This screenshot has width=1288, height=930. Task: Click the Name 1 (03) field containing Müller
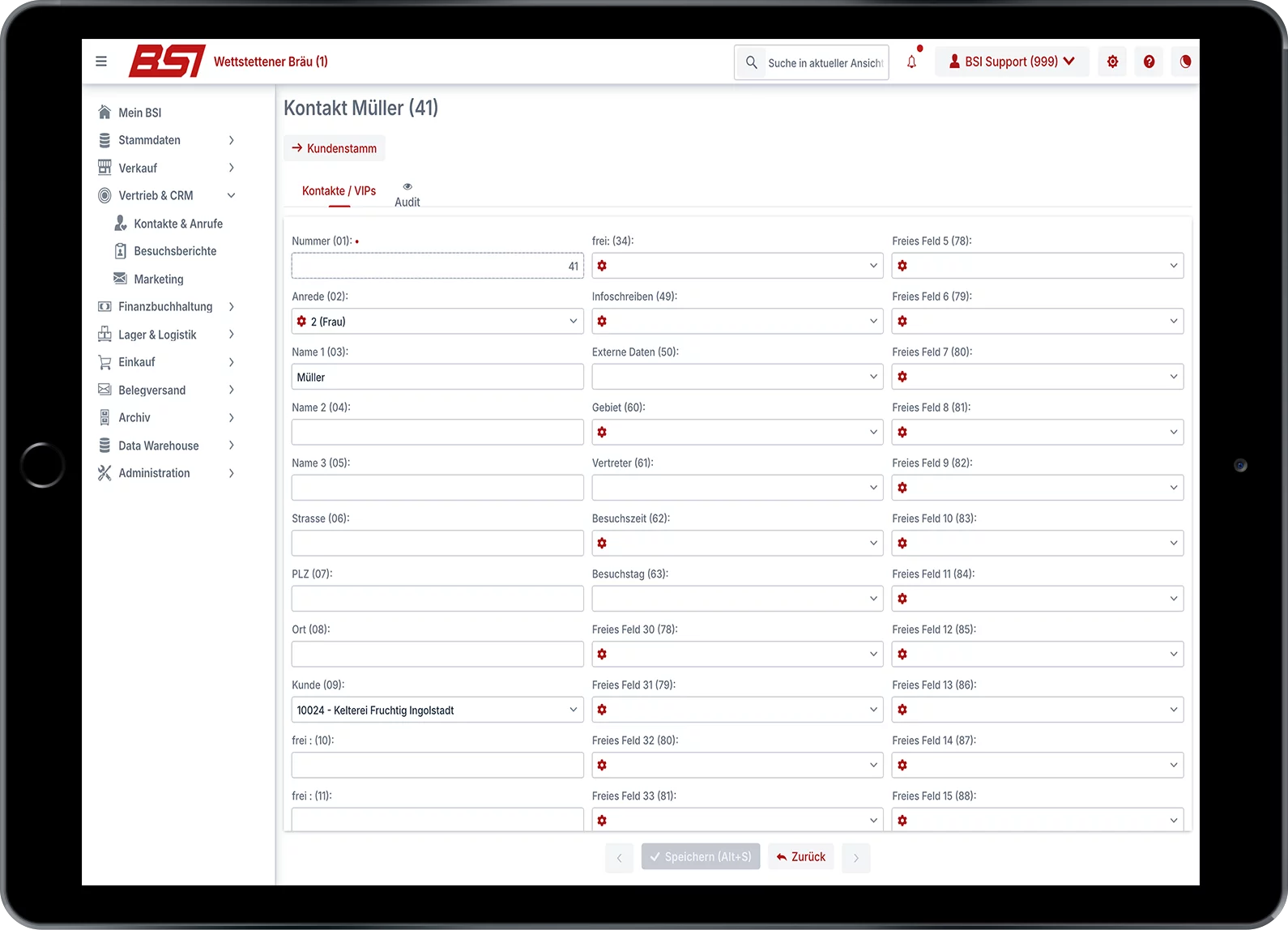point(437,377)
